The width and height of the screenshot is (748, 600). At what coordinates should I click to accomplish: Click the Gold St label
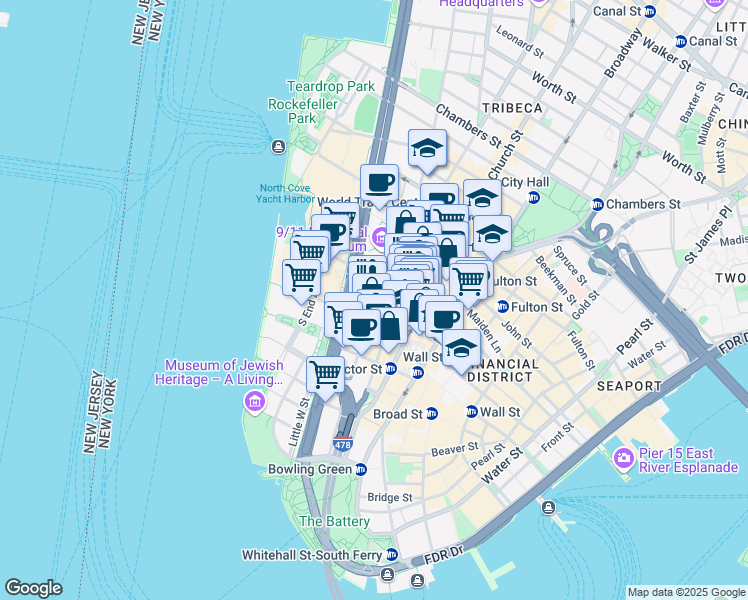click(x=585, y=306)
